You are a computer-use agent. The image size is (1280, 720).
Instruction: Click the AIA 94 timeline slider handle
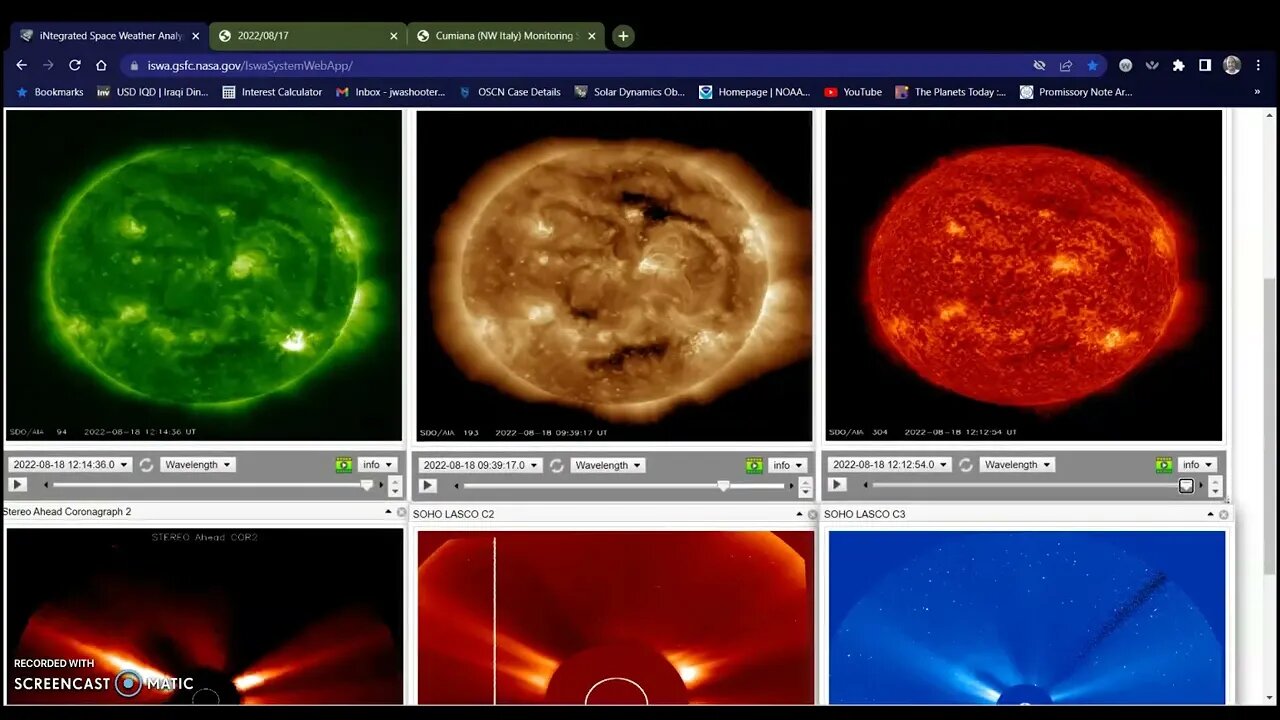coord(367,485)
